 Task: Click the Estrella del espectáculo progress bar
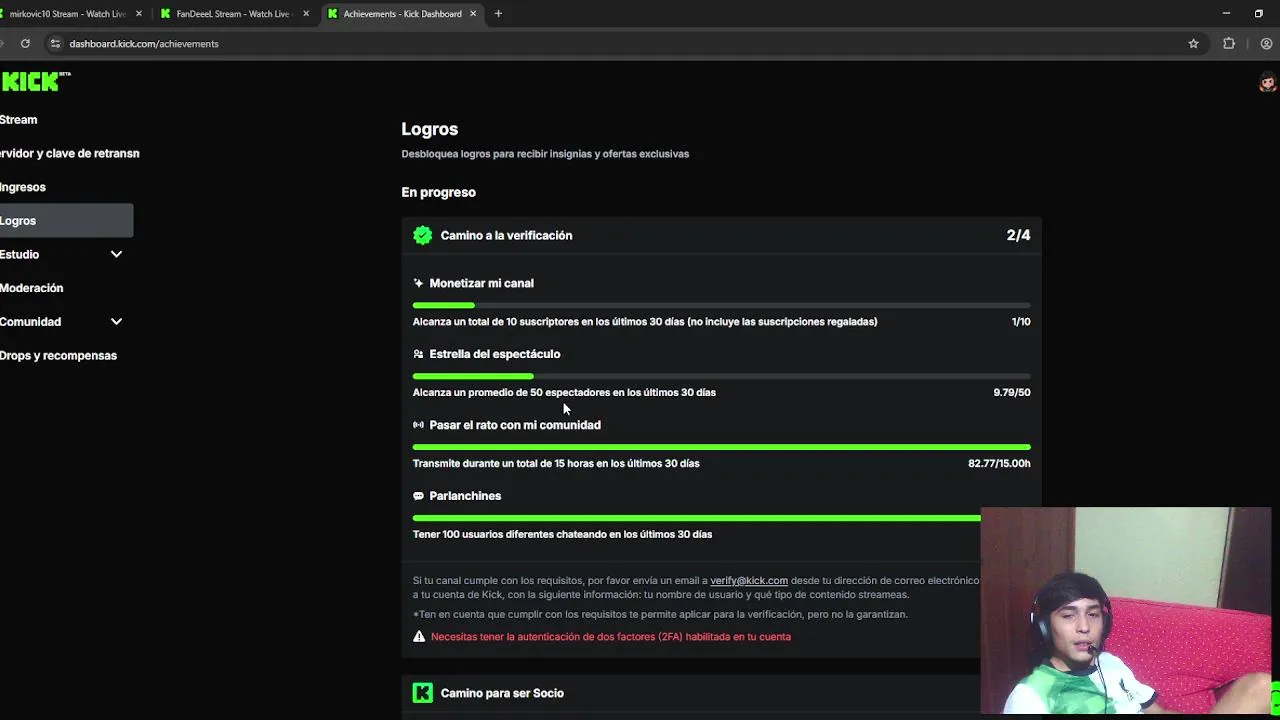721,376
